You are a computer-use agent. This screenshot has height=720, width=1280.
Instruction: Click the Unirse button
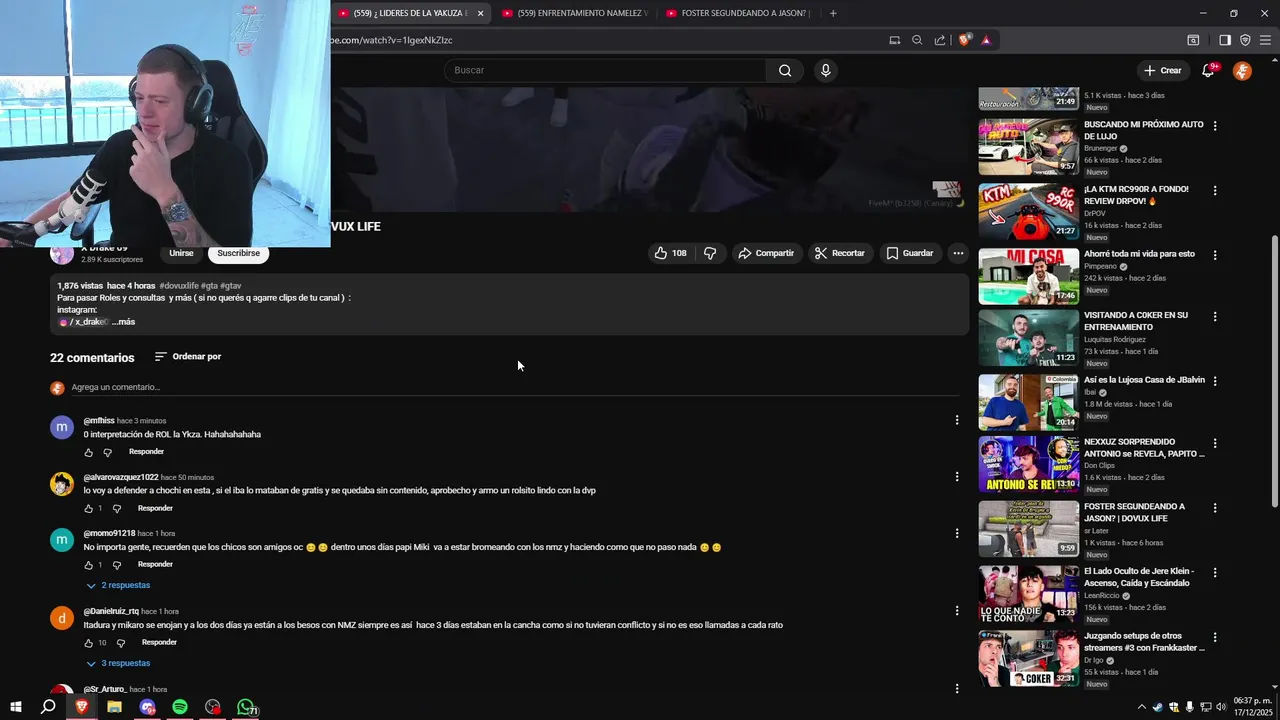181,253
